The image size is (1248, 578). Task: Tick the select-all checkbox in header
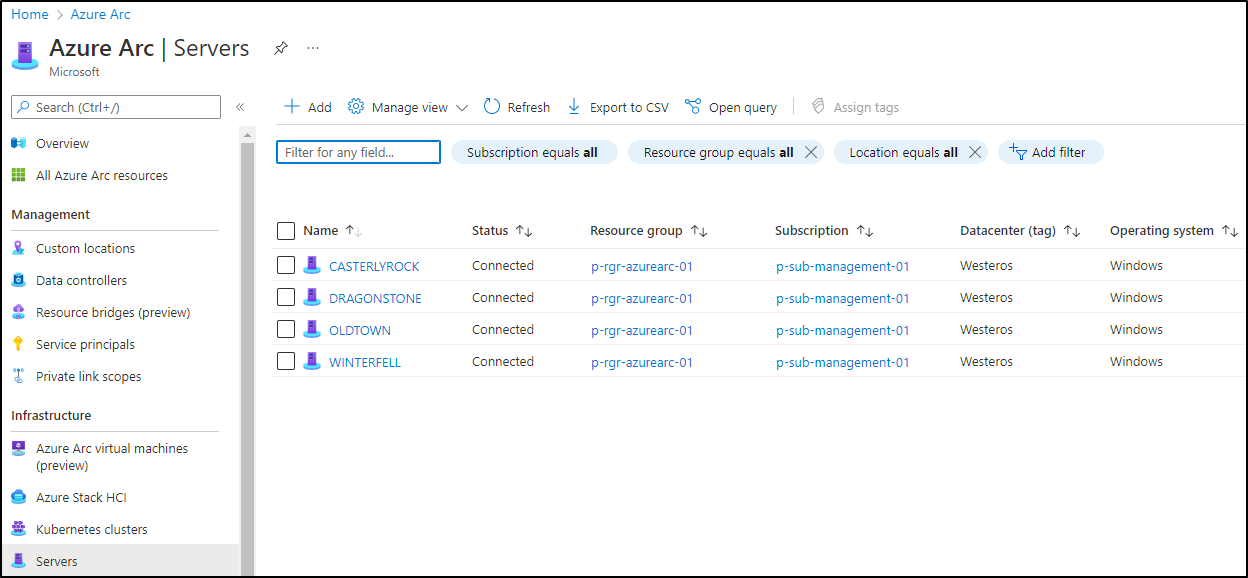coord(286,231)
